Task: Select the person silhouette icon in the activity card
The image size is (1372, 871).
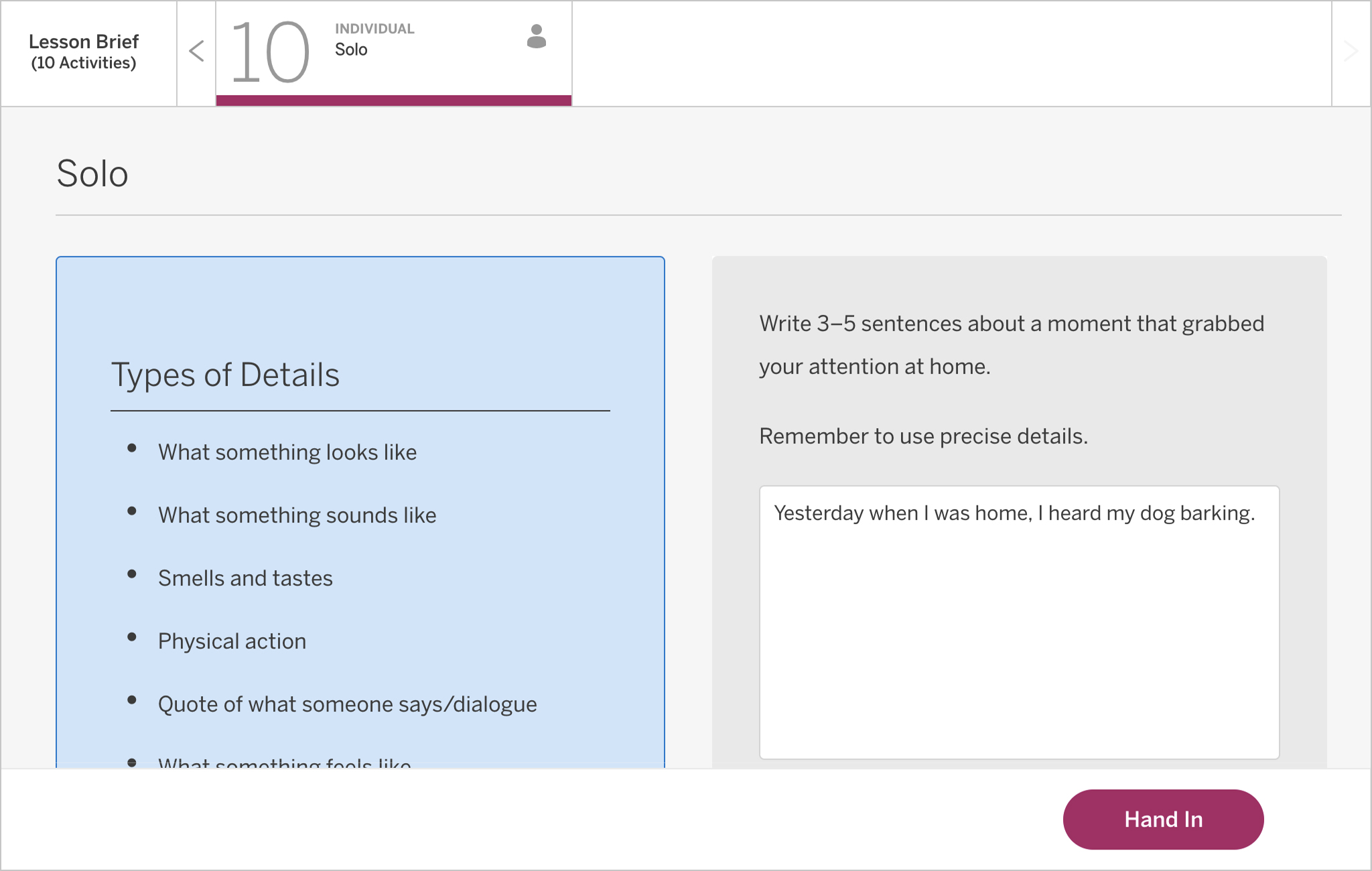Action: 536,39
